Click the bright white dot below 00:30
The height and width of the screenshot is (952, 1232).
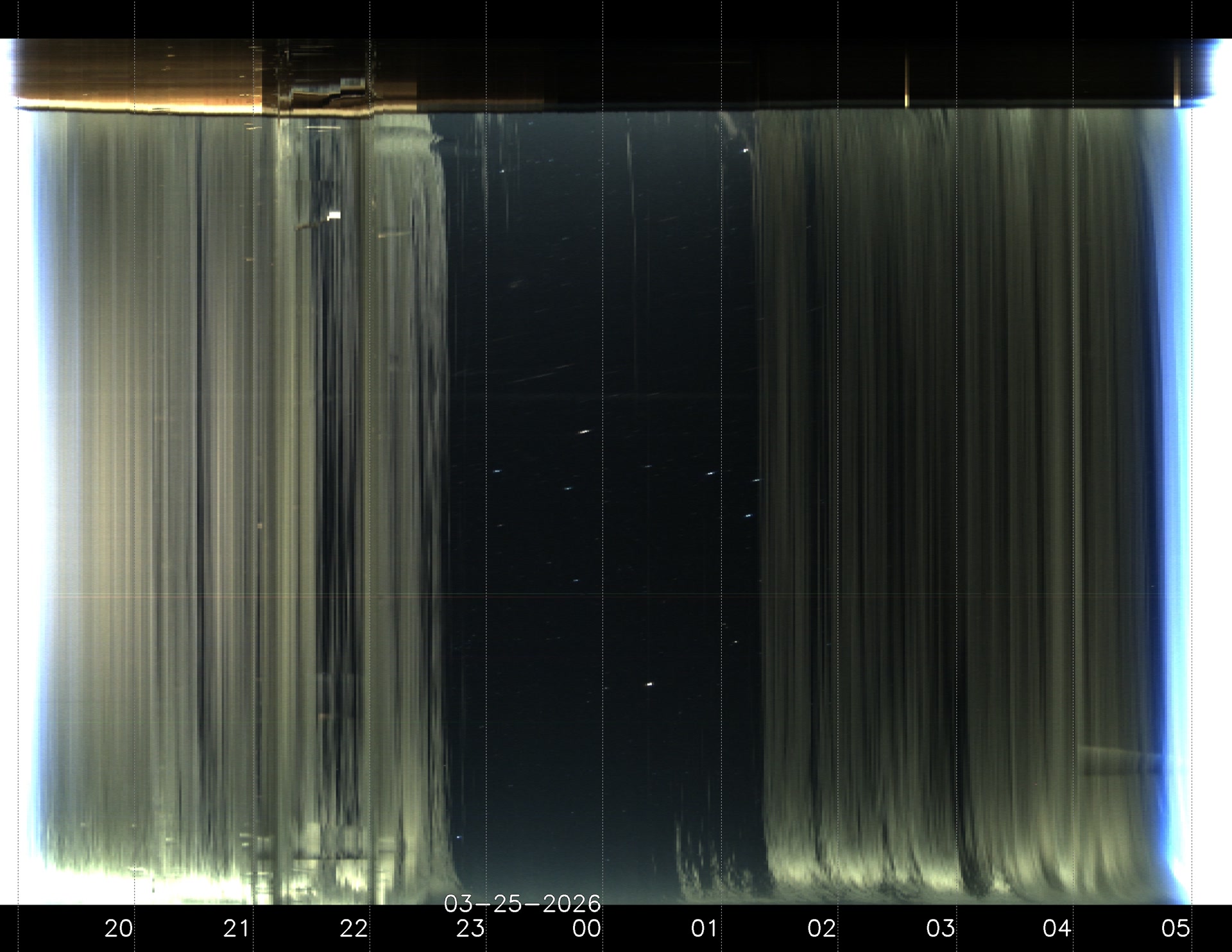point(649,684)
